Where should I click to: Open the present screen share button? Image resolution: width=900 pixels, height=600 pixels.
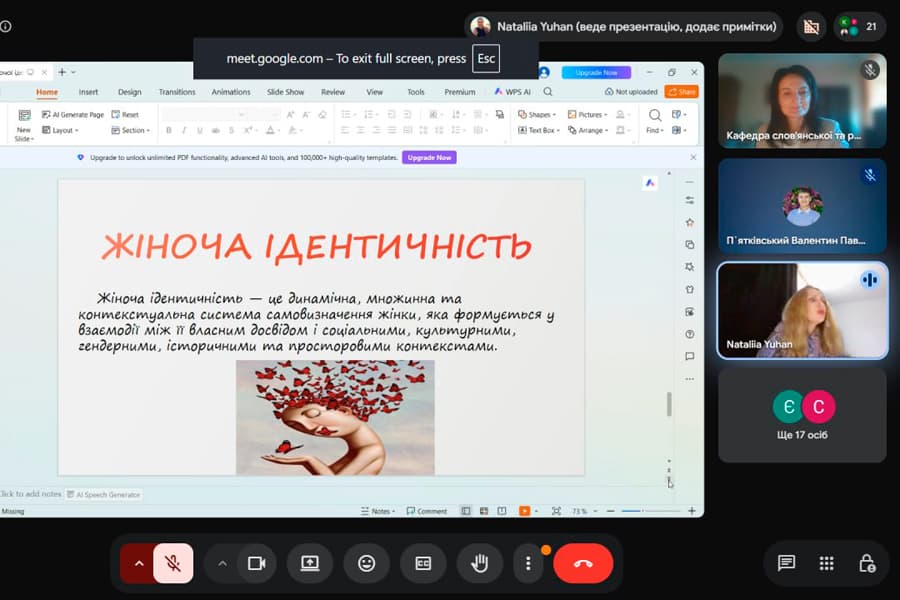pos(310,563)
